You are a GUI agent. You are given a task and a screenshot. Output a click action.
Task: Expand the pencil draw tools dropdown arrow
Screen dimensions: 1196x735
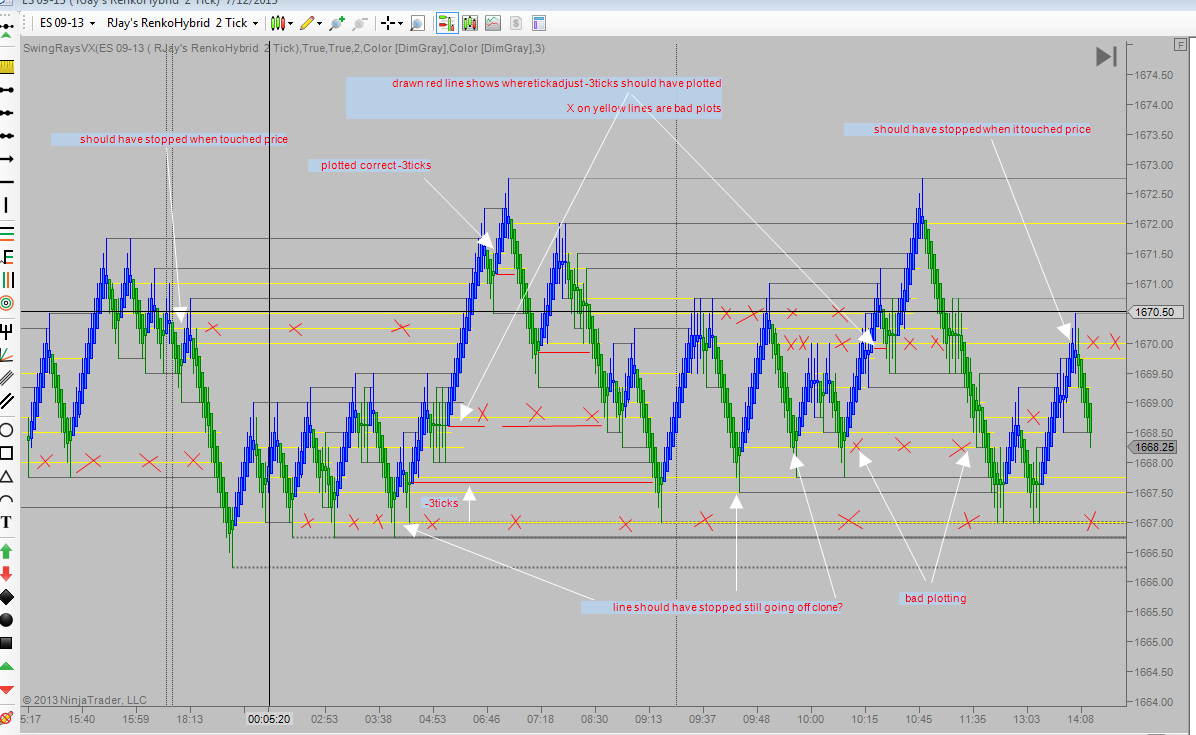320,24
